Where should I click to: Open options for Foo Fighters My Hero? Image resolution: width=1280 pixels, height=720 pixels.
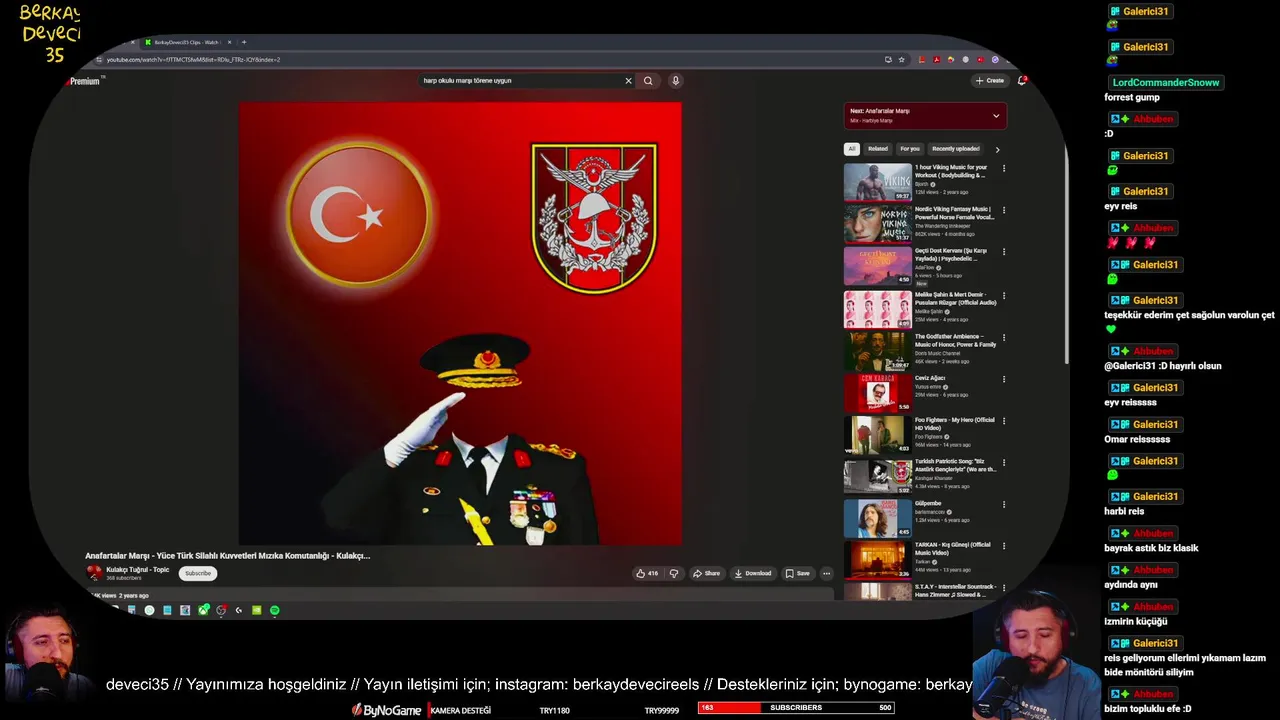pos(1004,421)
